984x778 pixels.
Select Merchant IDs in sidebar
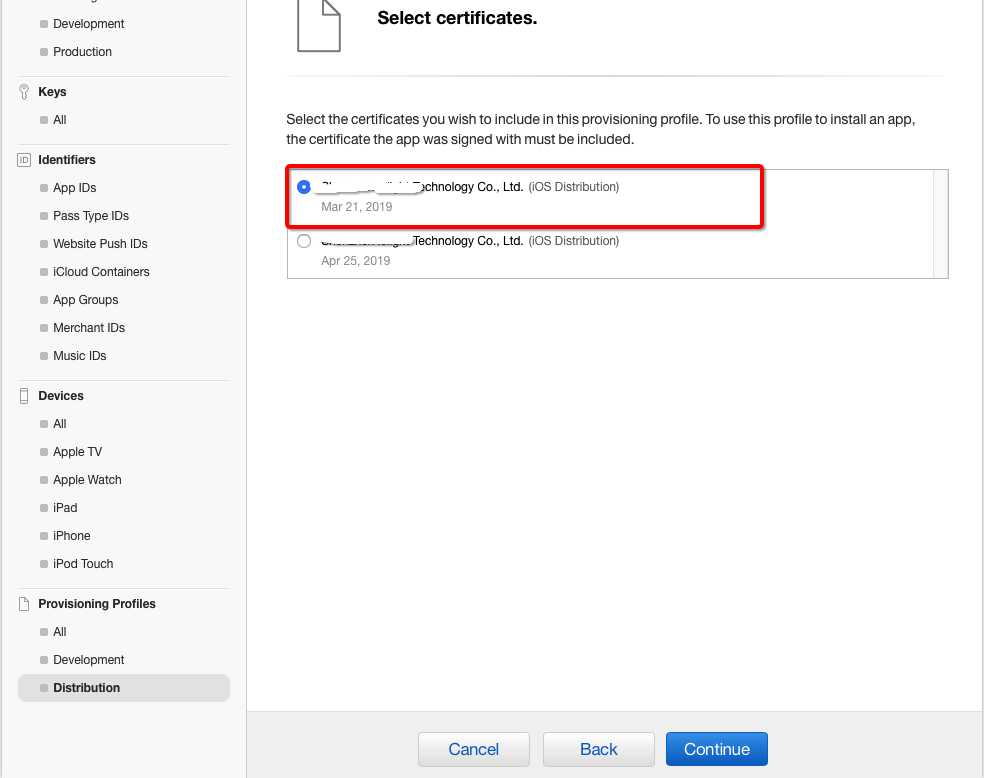coord(88,328)
